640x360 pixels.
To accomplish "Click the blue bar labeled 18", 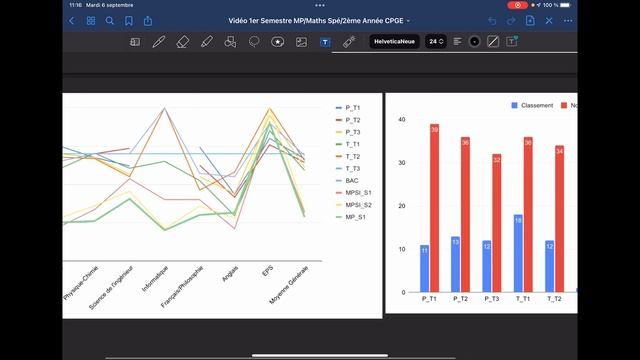I will coord(518,253).
